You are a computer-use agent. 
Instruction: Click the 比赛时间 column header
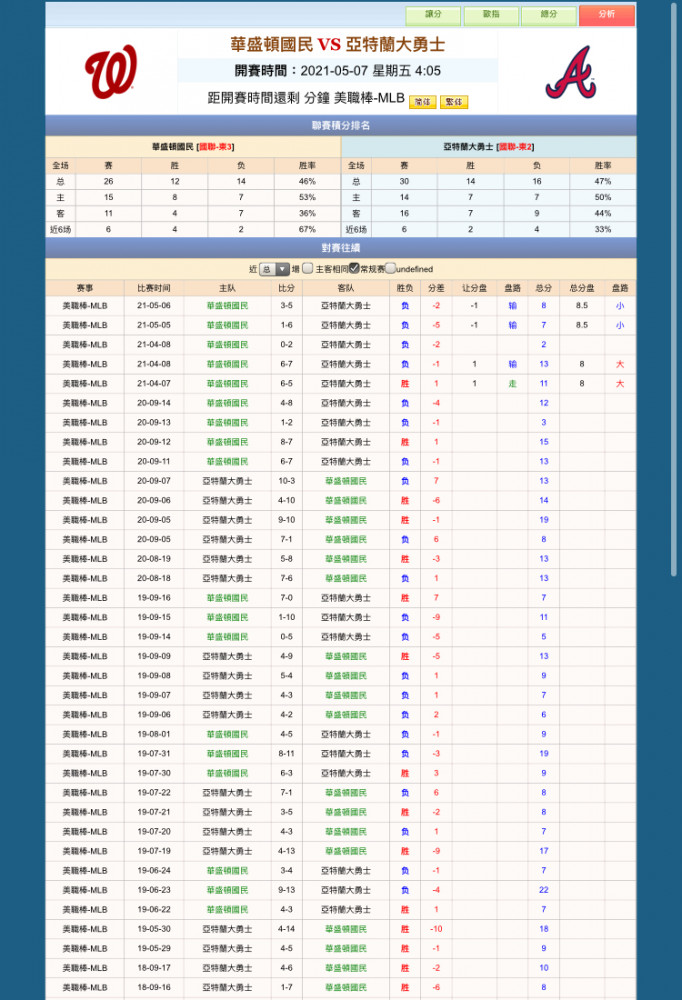pyautogui.click(x=154, y=288)
